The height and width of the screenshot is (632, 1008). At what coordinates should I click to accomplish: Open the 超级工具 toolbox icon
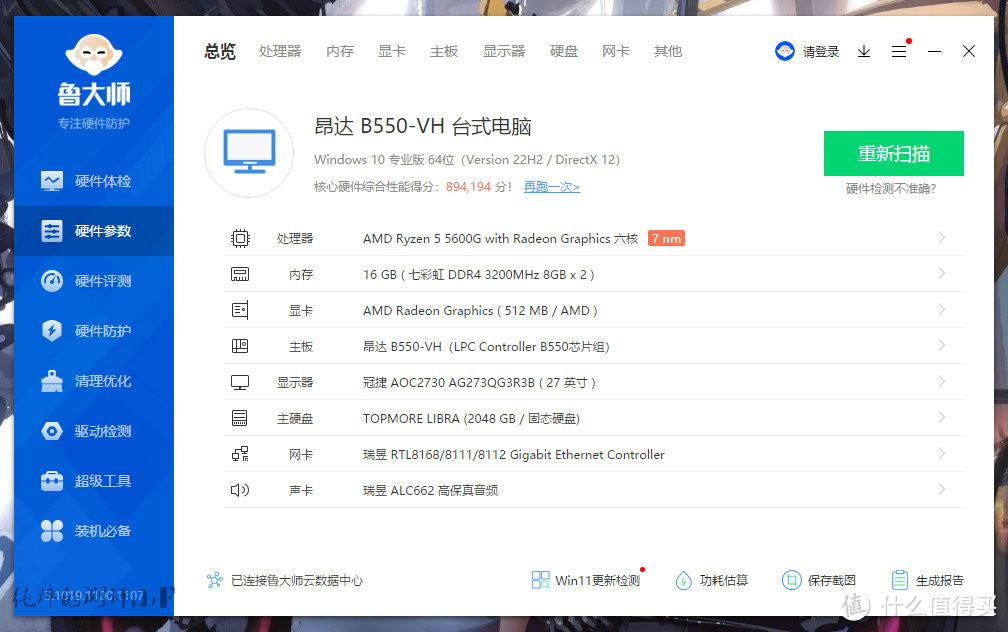click(51, 480)
